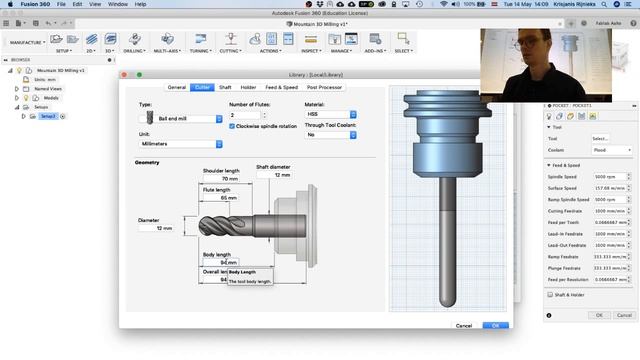Viewport: 640px width, 360px height.
Task: Toggle visibility bulb of Mountain 3D Milling
Action: 19,71
